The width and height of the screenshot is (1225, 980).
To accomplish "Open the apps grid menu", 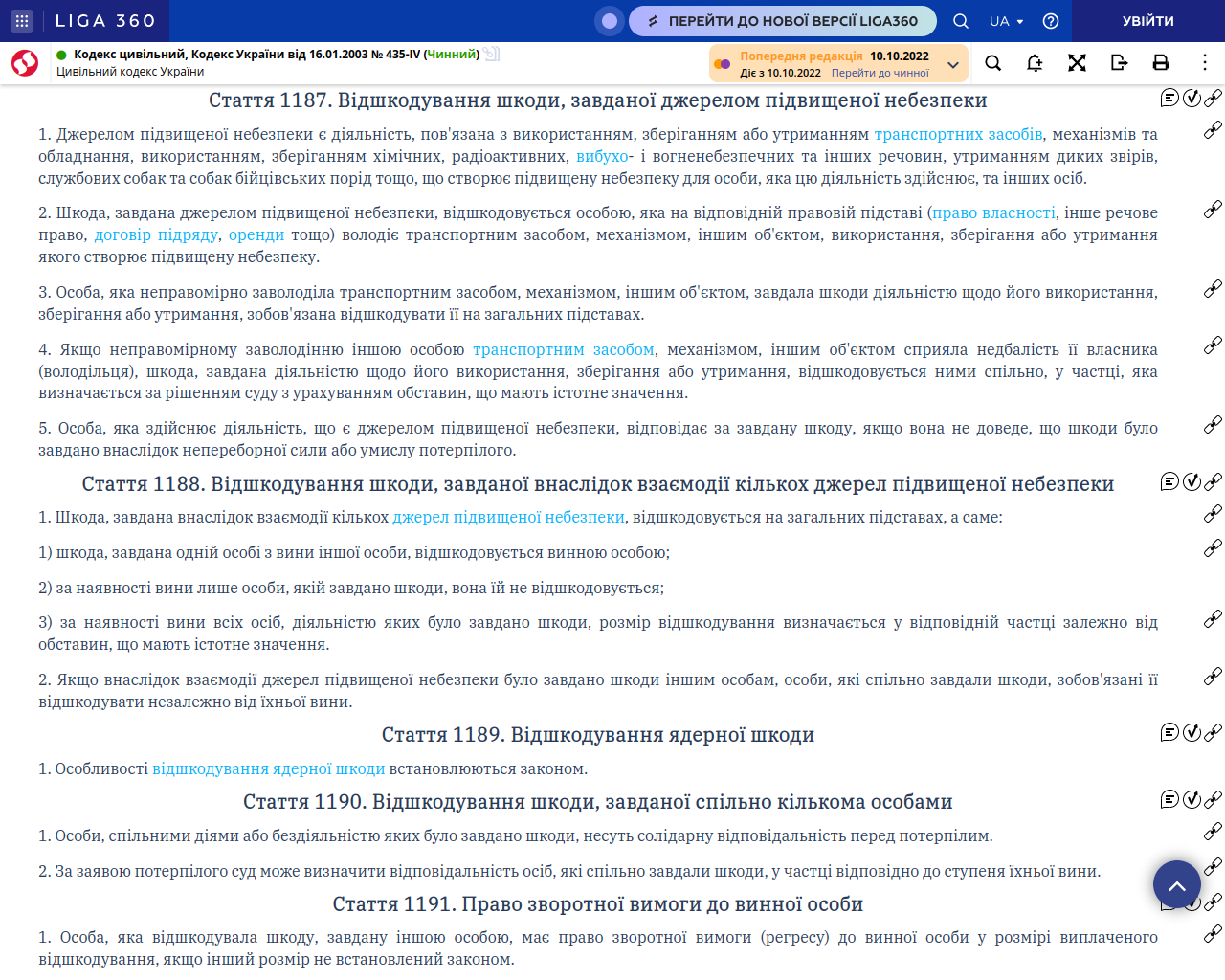I will 21,21.
